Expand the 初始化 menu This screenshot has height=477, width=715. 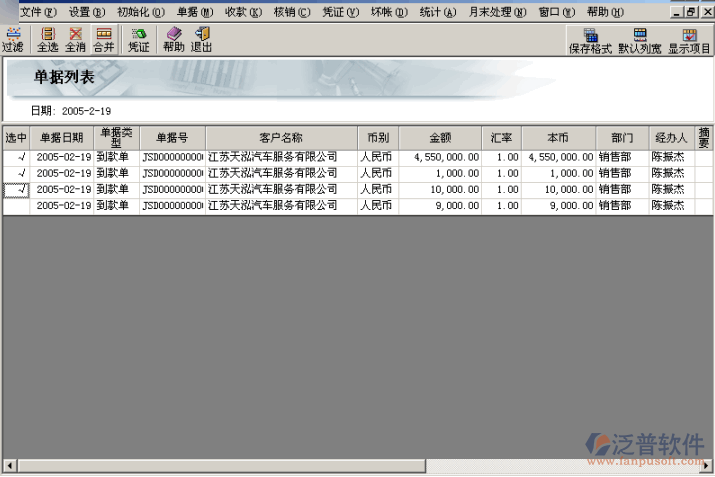(x=141, y=12)
